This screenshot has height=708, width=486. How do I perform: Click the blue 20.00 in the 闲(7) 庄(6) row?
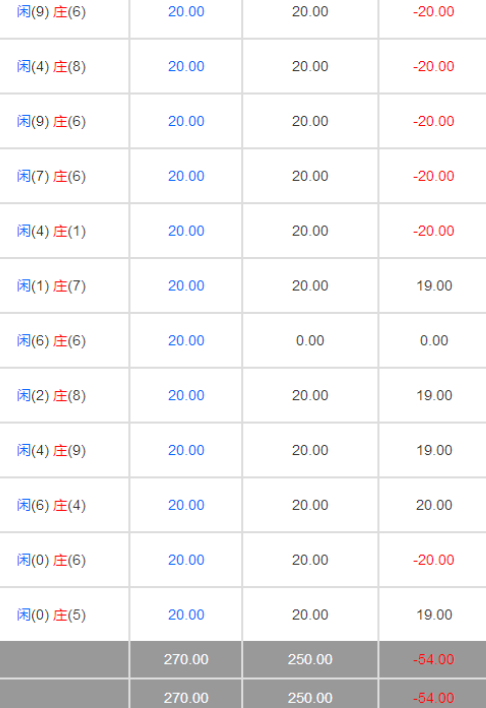pyautogui.click(x=186, y=176)
